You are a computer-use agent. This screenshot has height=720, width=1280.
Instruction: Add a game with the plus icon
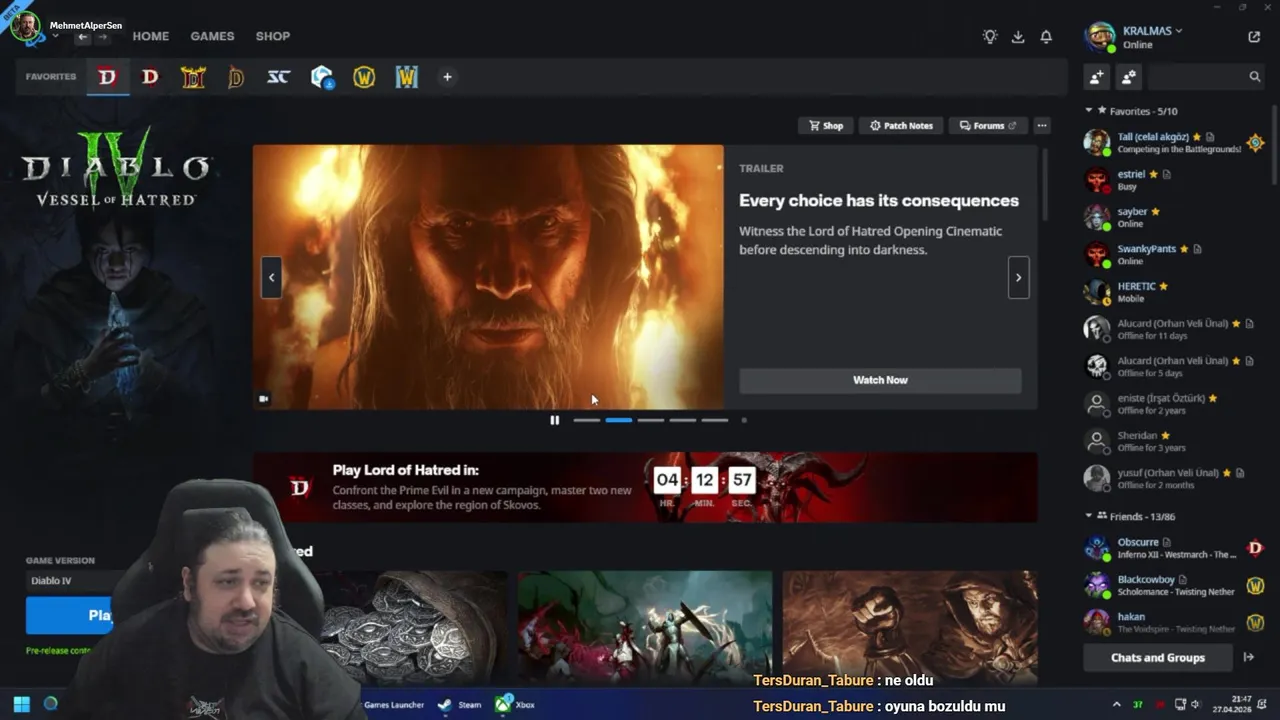447,77
